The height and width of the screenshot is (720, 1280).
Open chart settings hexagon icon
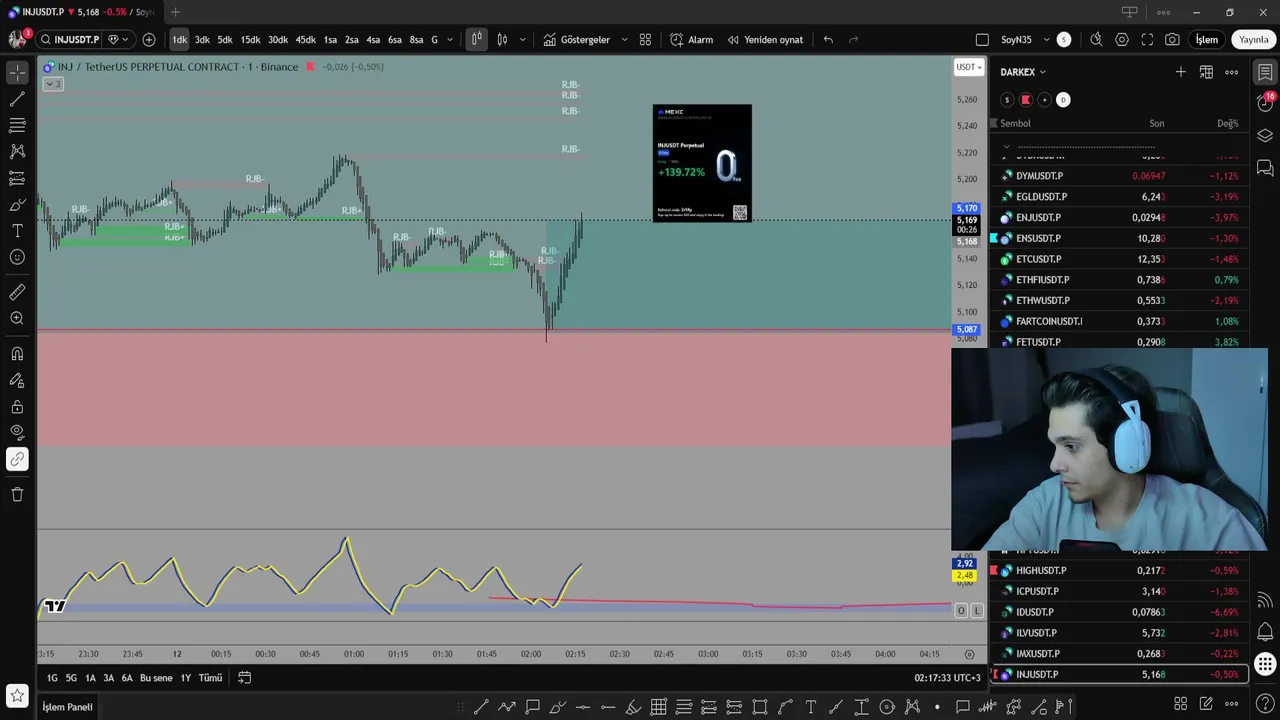tap(1122, 40)
